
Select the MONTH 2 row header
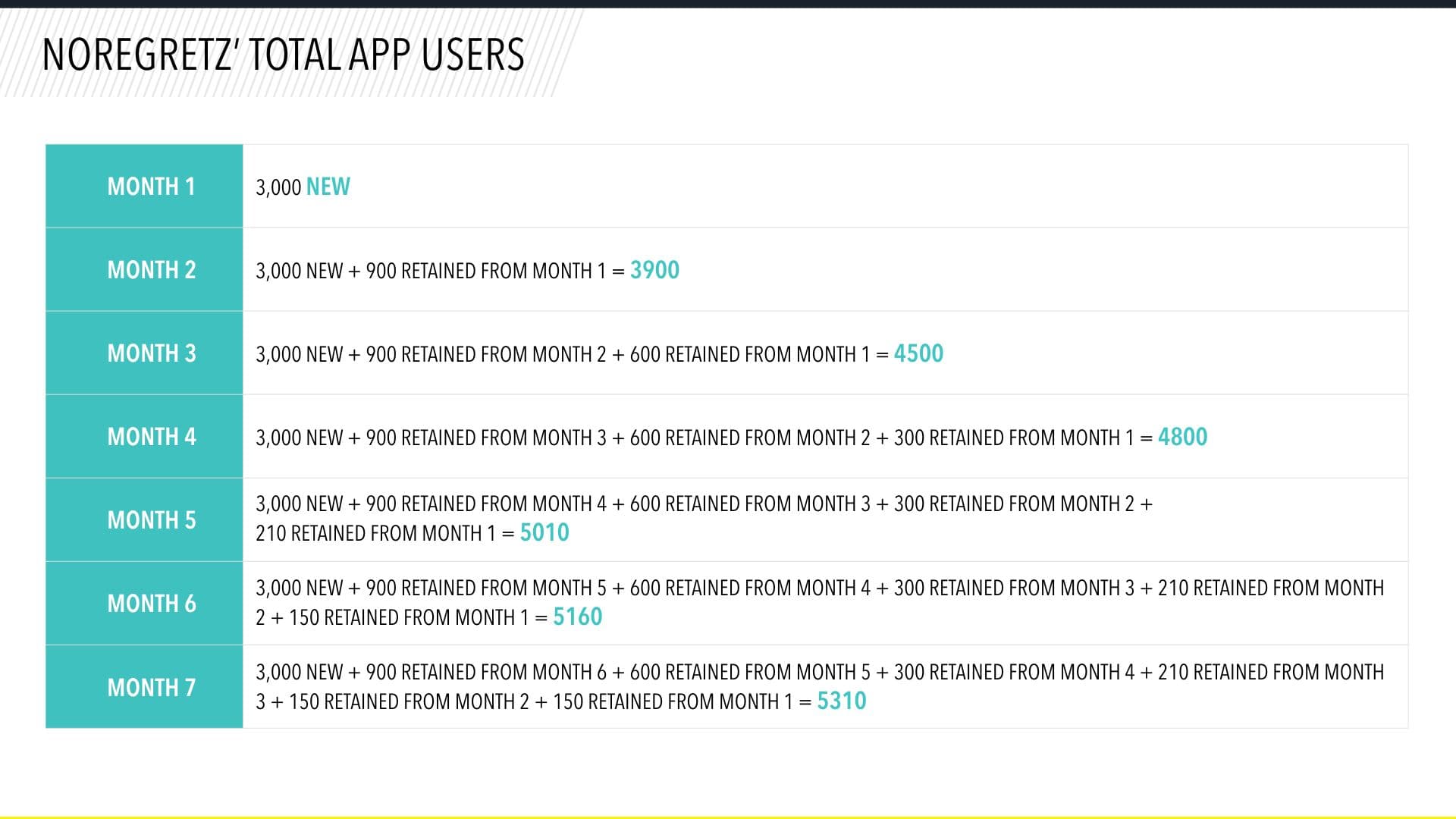[151, 270]
